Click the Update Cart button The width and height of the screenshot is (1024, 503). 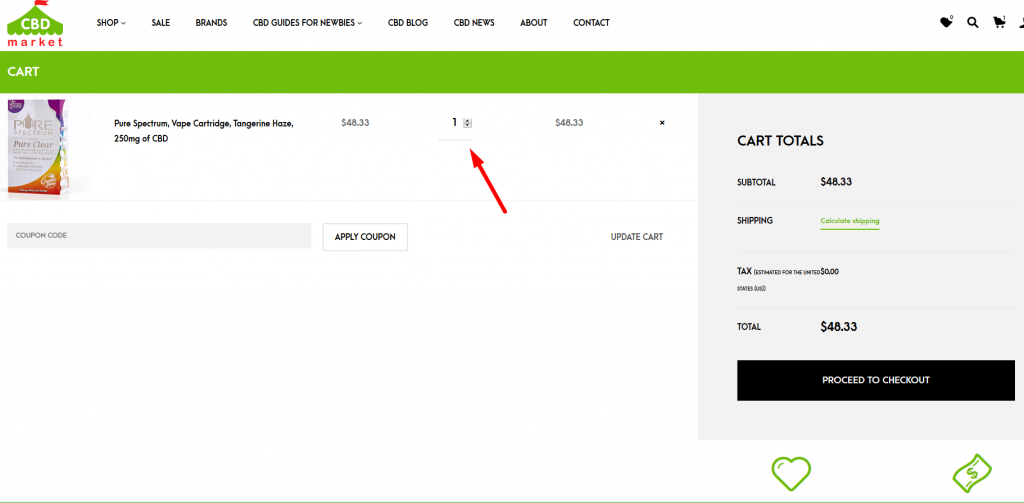point(637,237)
